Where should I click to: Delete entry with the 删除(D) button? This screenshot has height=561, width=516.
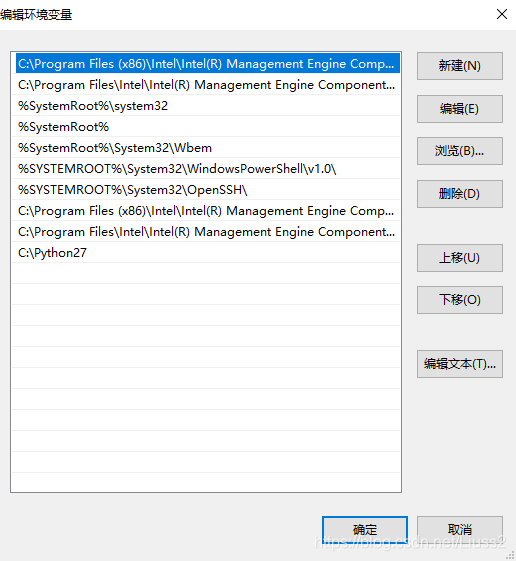tap(459, 194)
